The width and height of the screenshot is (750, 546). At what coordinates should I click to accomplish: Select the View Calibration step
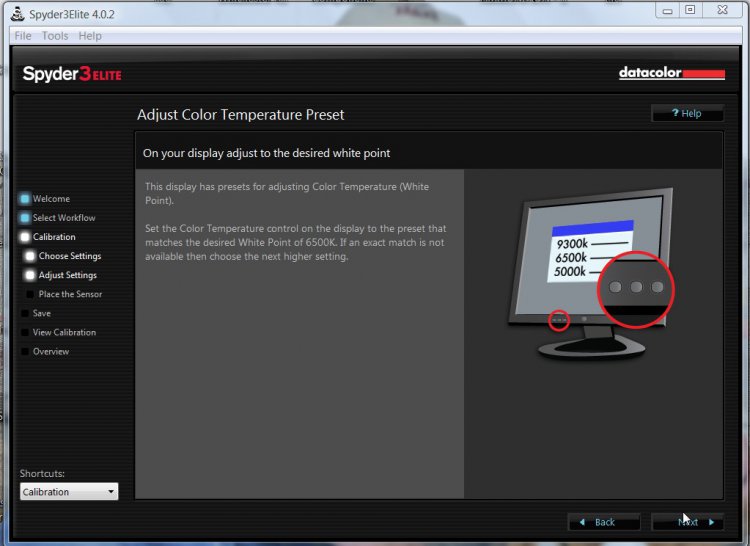pos(64,332)
